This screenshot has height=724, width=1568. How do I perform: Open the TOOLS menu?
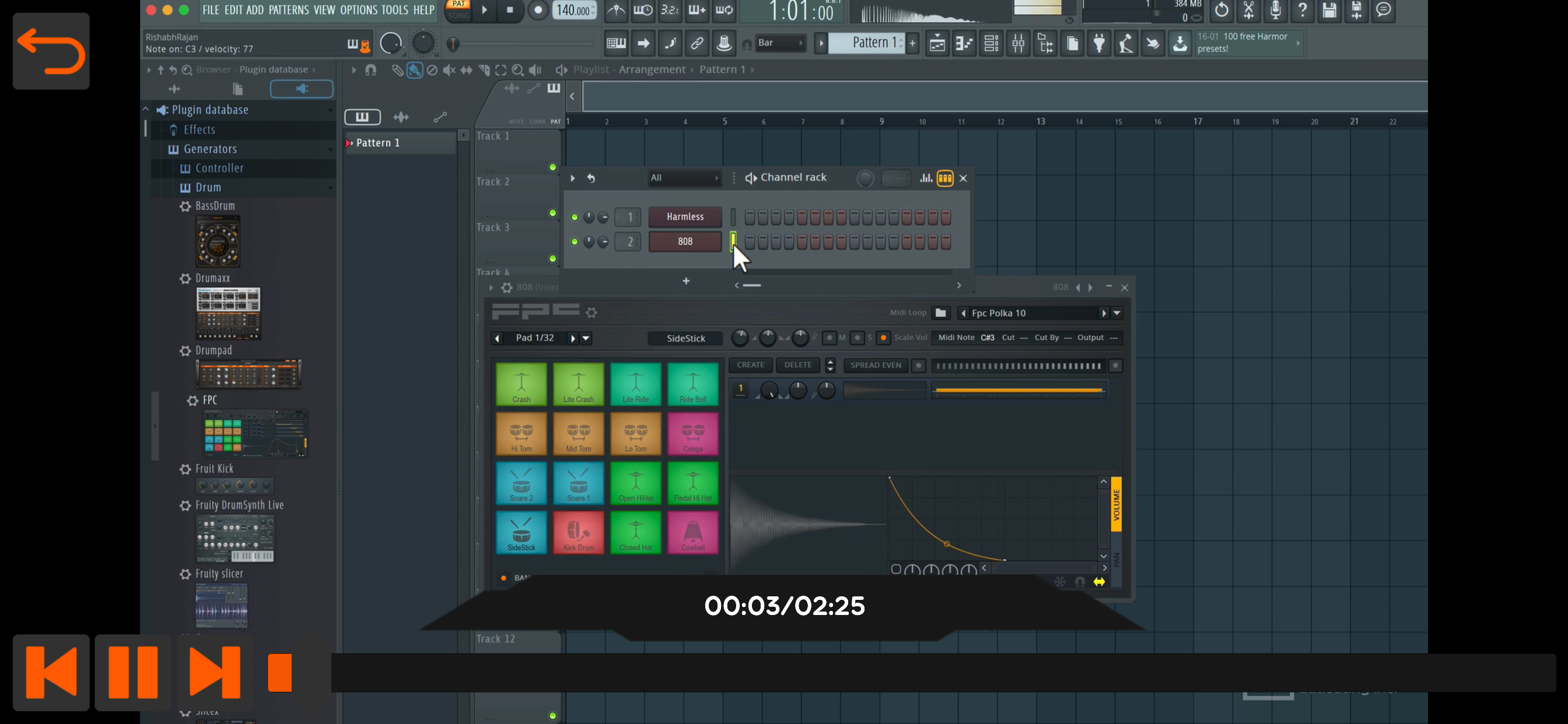tap(394, 10)
